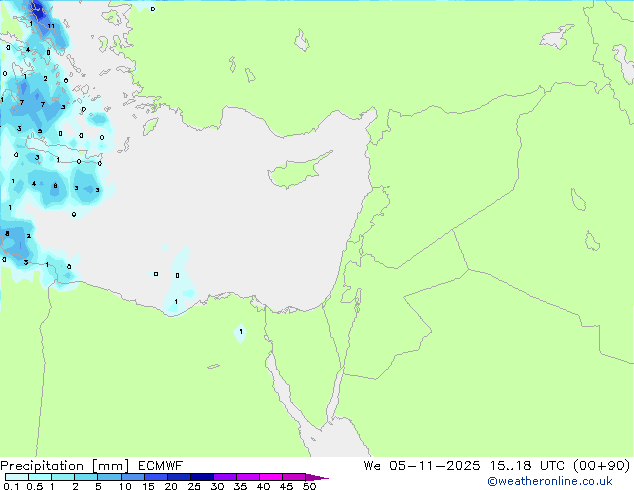The image size is (634, 490).
Task: Click the '11' precipitation value on map
Action: 51,26
